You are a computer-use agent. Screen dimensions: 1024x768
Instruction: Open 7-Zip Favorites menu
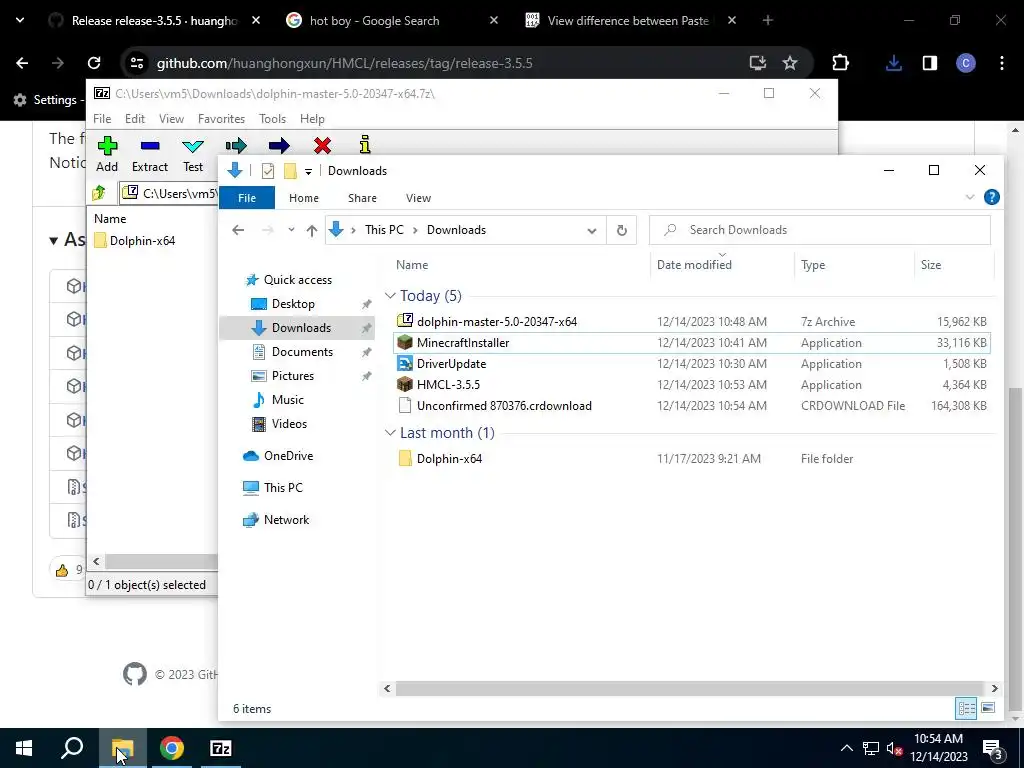(221, 119)
